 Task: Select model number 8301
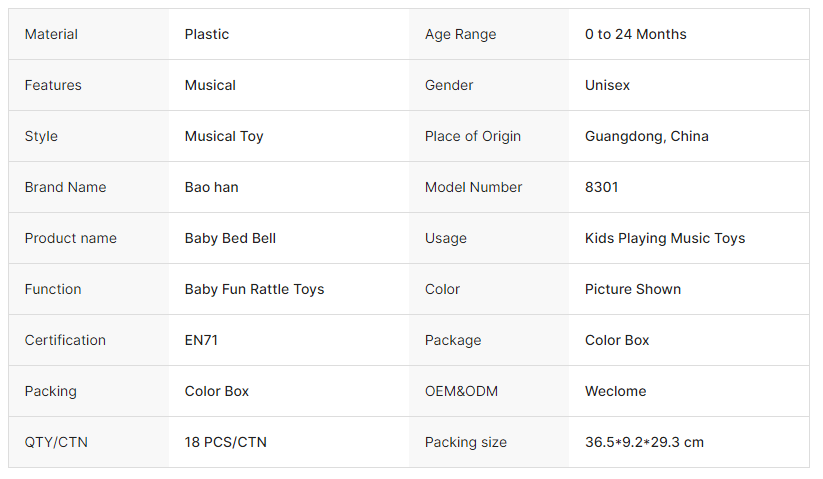coord(602,187)
